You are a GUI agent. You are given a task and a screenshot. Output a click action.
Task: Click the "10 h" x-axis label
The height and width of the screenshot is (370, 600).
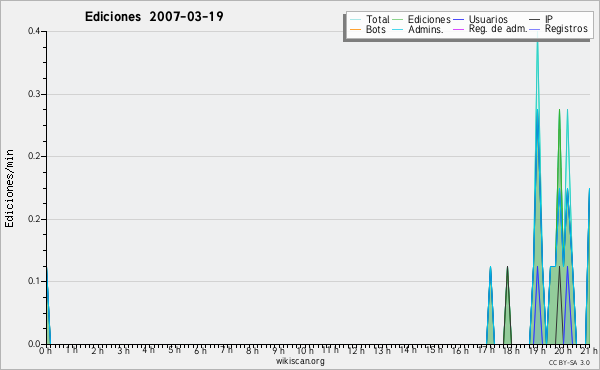pyautogui.click(x=305, y=350)
